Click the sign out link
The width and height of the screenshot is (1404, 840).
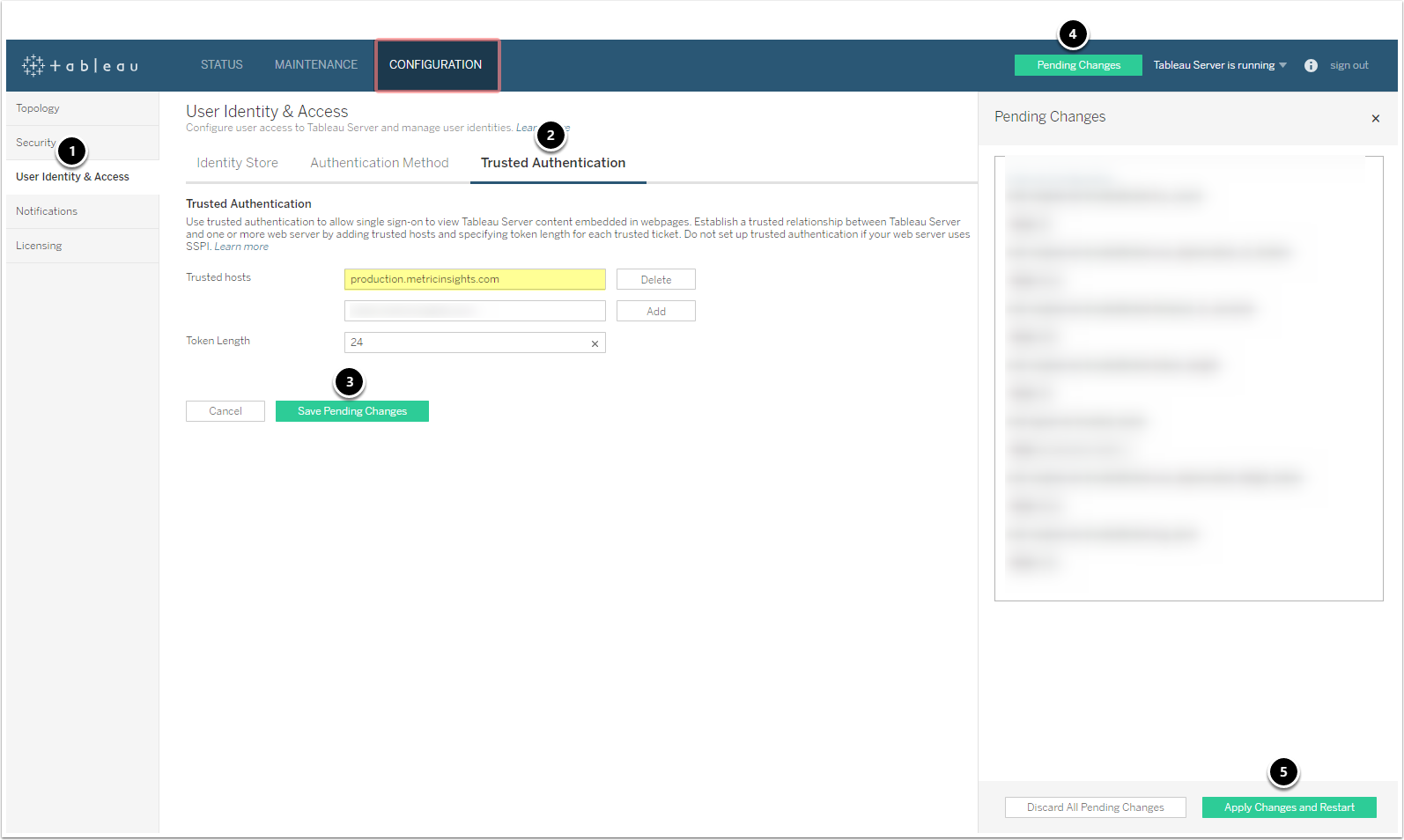click(1349, 65)
